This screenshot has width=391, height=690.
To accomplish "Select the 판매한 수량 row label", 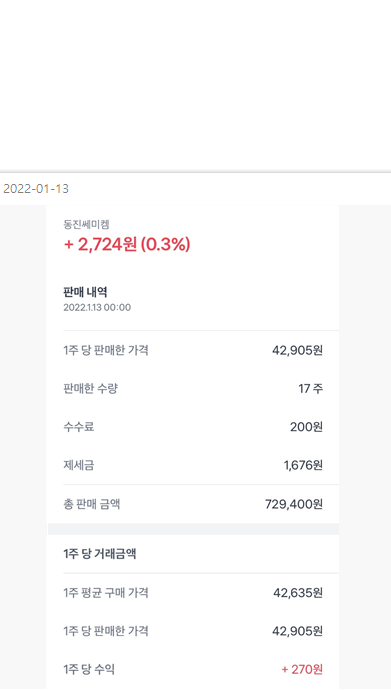I will pyautogui.click(x=91, y=389).
